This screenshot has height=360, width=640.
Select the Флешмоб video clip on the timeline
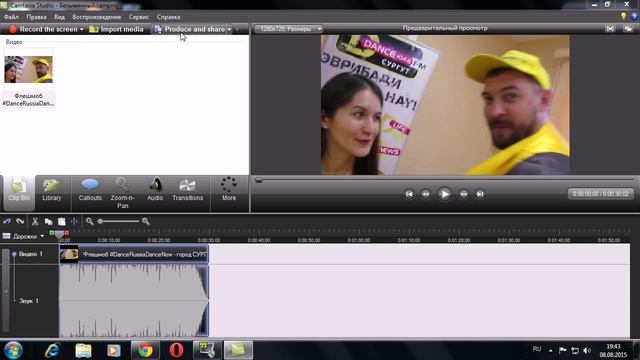click(134, 254)
